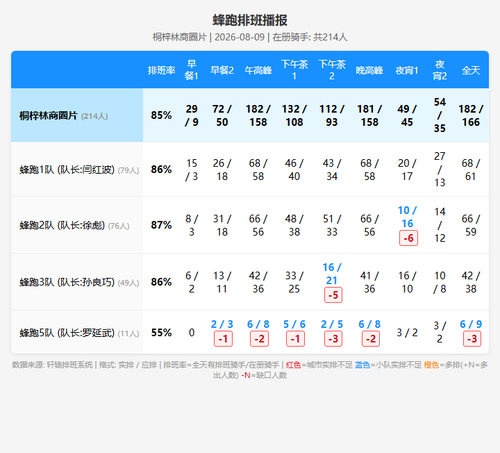Screen dimensions: 500x453
Task: Click the 86% rate of 蜂跑1队
Action: (x=161, y=169)
